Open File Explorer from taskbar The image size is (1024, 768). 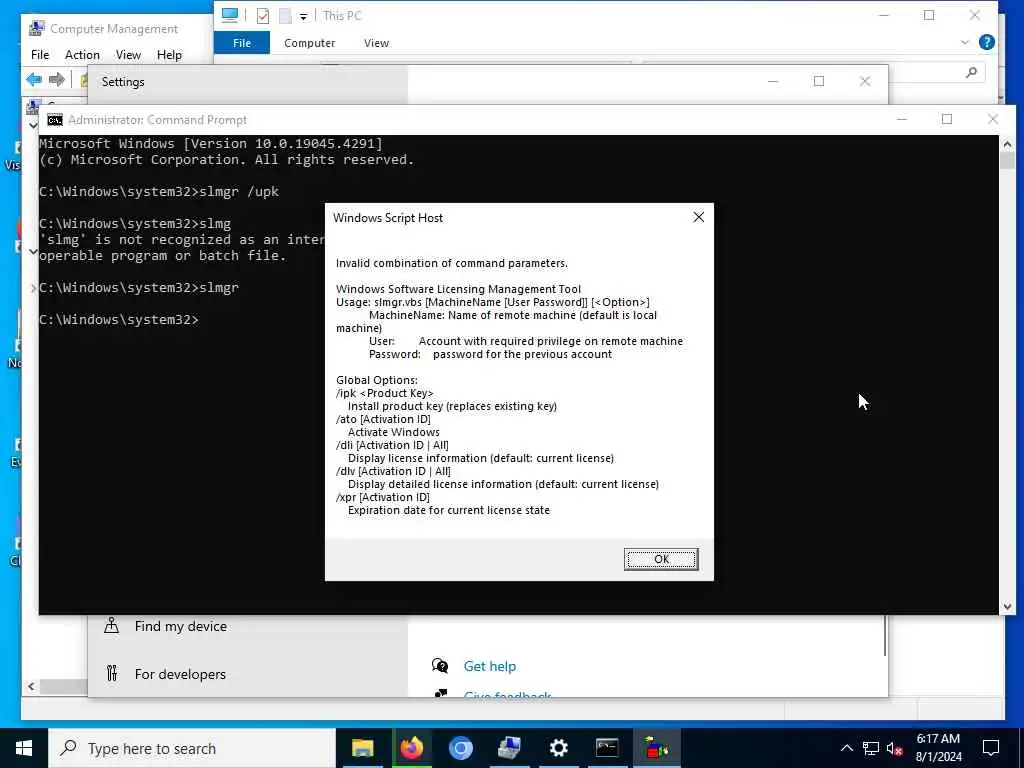pyautogui.click(x=362, y=748)
